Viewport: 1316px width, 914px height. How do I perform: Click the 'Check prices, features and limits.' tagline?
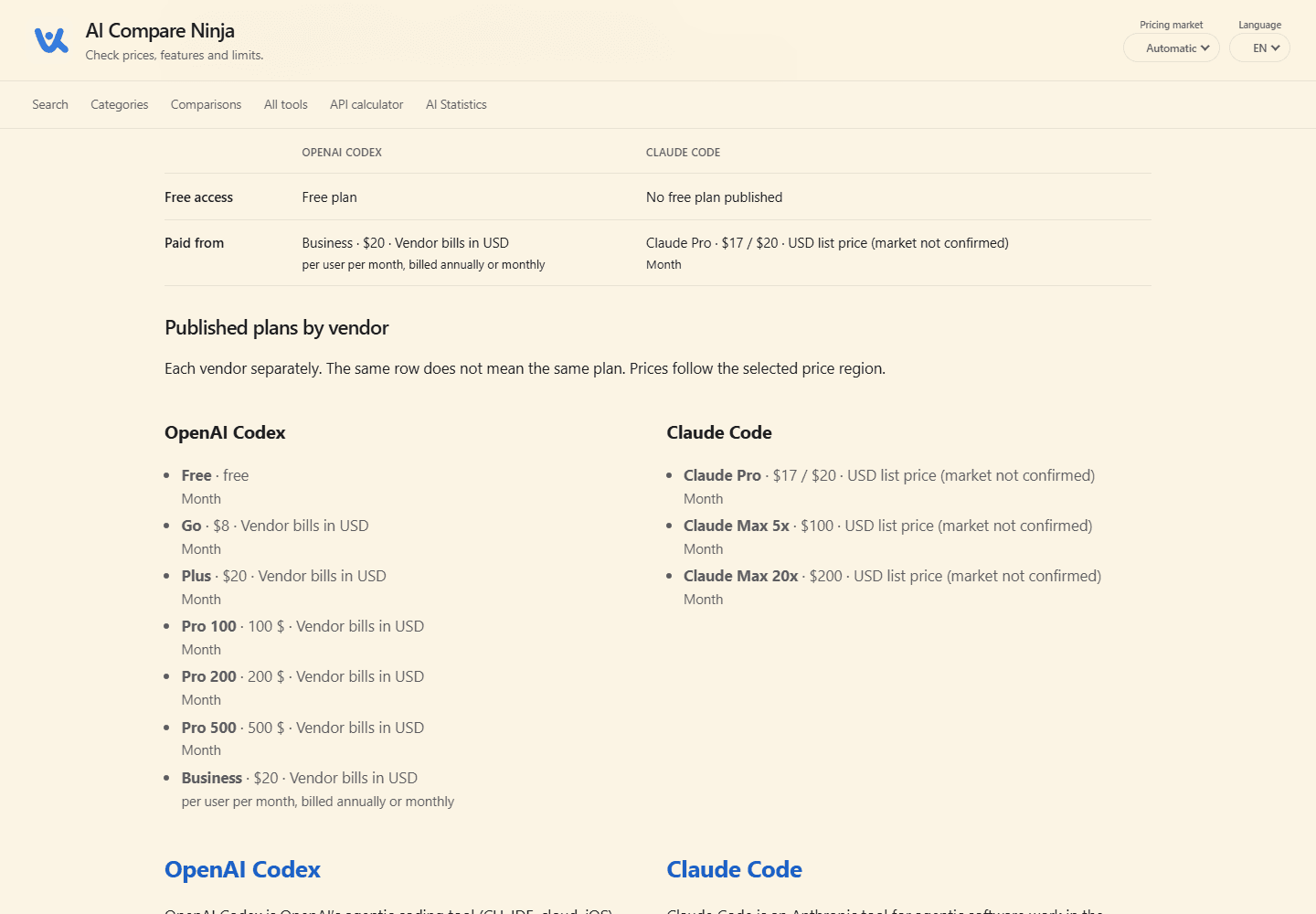pyautogui.click(x=175, y=56)
